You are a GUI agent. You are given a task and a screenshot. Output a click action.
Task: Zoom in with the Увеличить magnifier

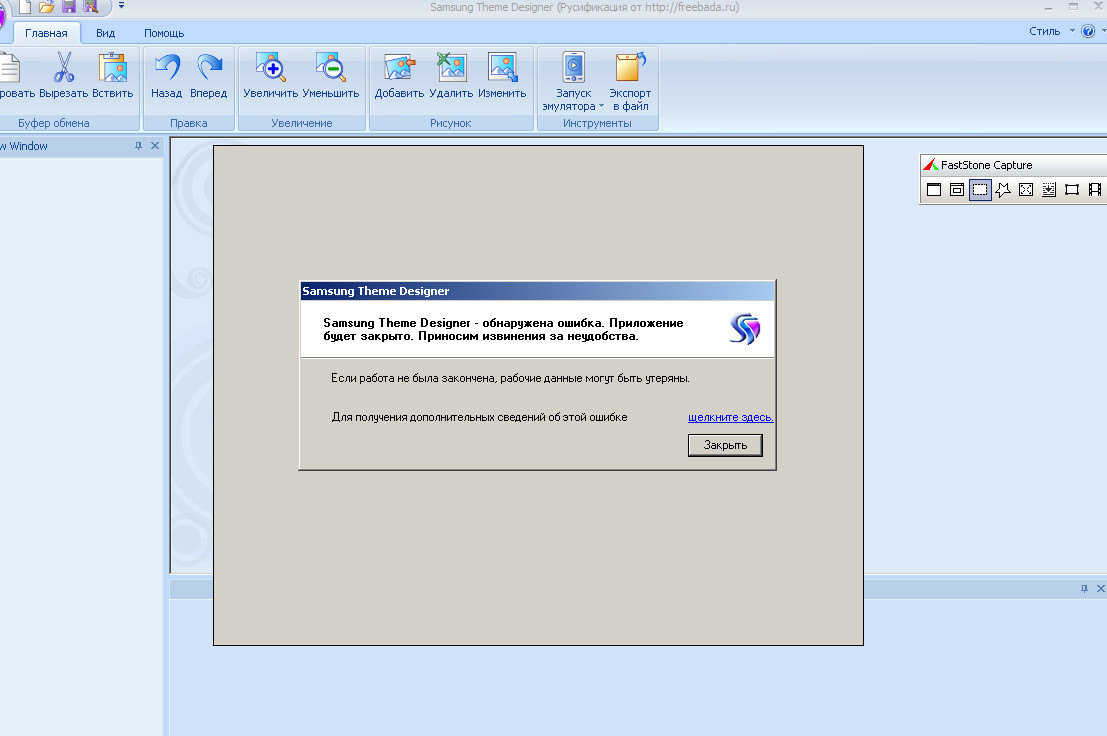[x=270, y=68]
